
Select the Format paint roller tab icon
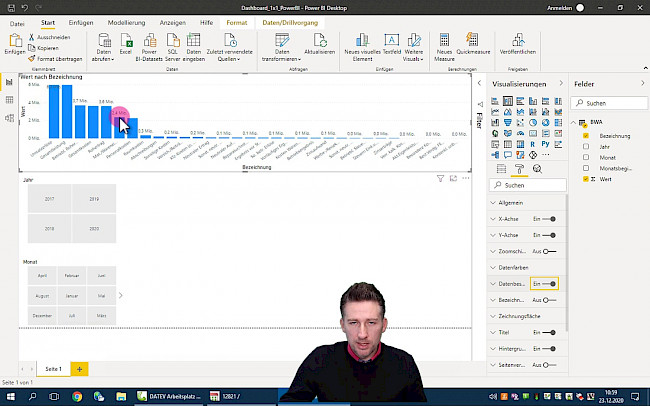(517, 169)
